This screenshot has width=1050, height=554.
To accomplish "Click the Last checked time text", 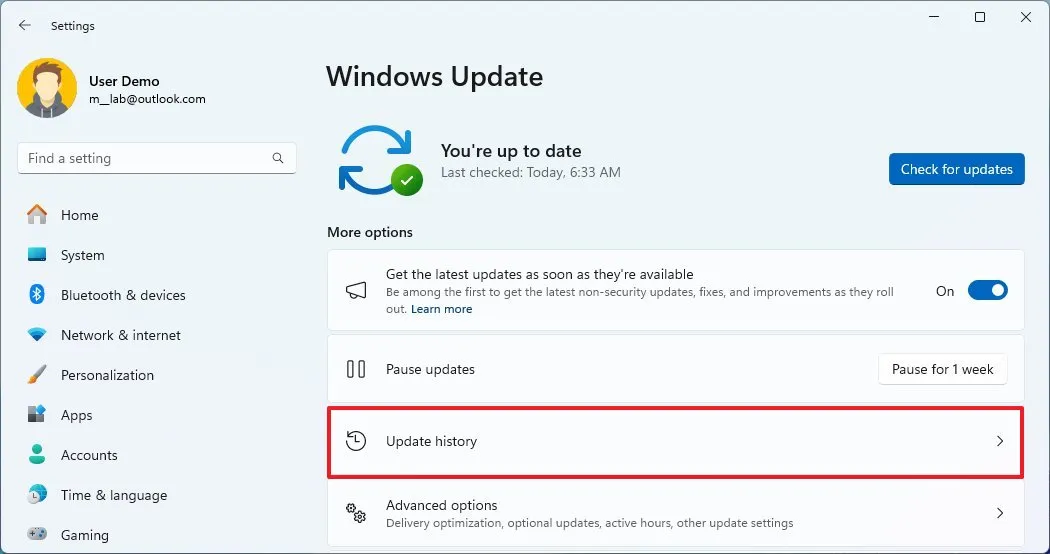I will [x=530, y=172].
